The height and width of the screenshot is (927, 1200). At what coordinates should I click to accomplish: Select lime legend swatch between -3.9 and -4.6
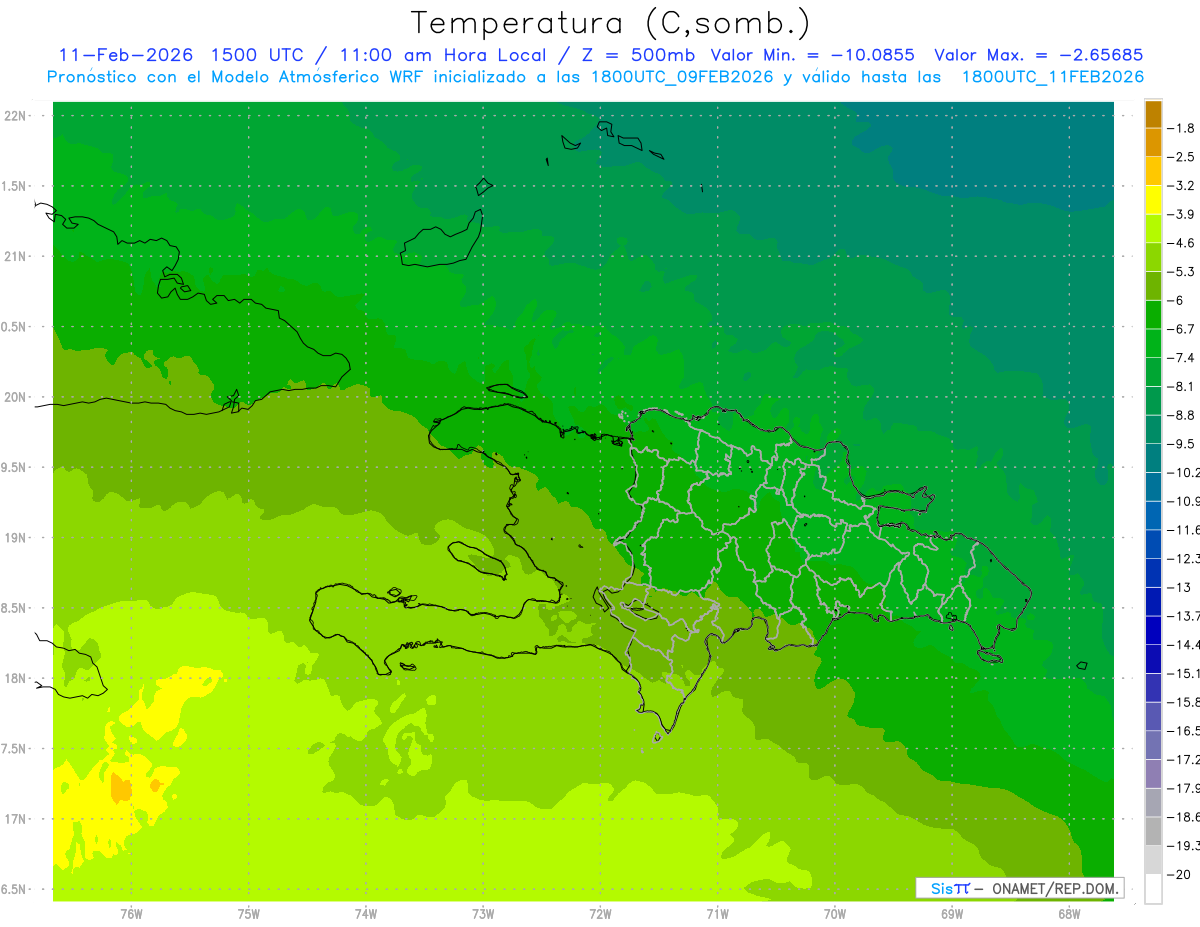[x=1153, y=228]
